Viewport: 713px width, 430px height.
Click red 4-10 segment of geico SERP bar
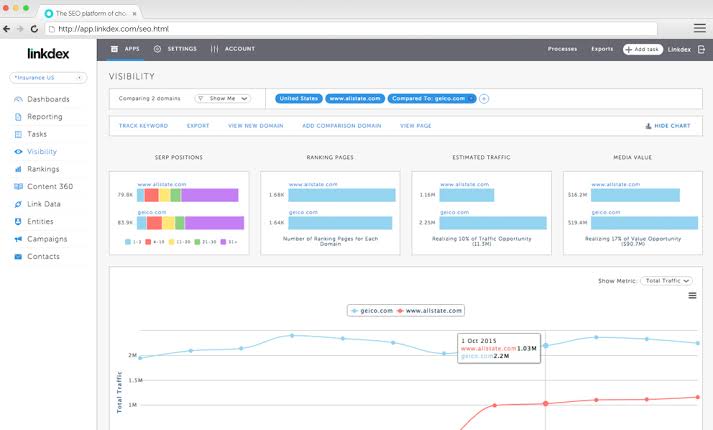[154, 223]
